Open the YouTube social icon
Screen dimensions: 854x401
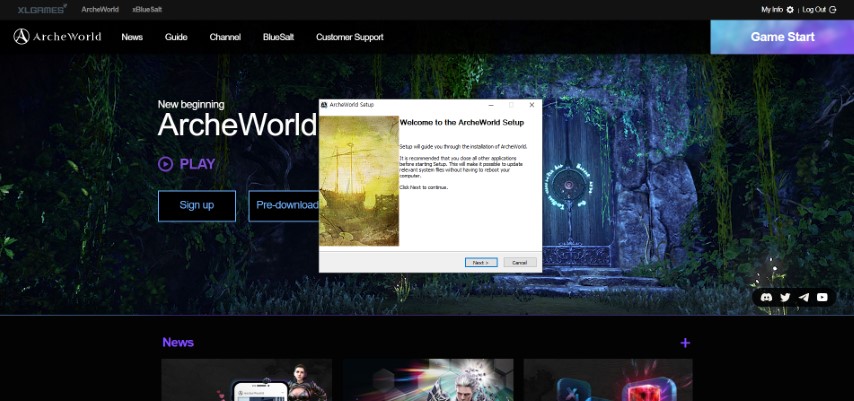tap(822, 297)
